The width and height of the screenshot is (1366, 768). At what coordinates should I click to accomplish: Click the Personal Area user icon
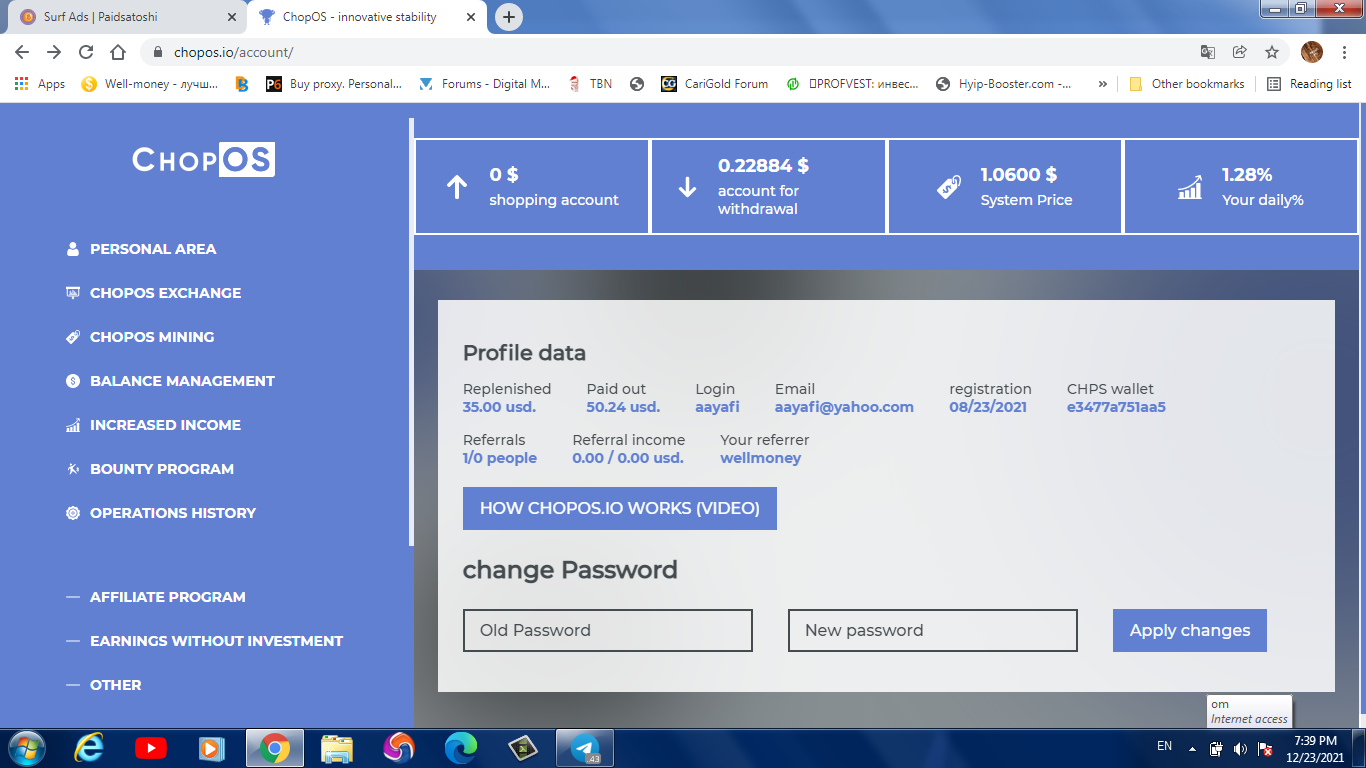point(73,249)
